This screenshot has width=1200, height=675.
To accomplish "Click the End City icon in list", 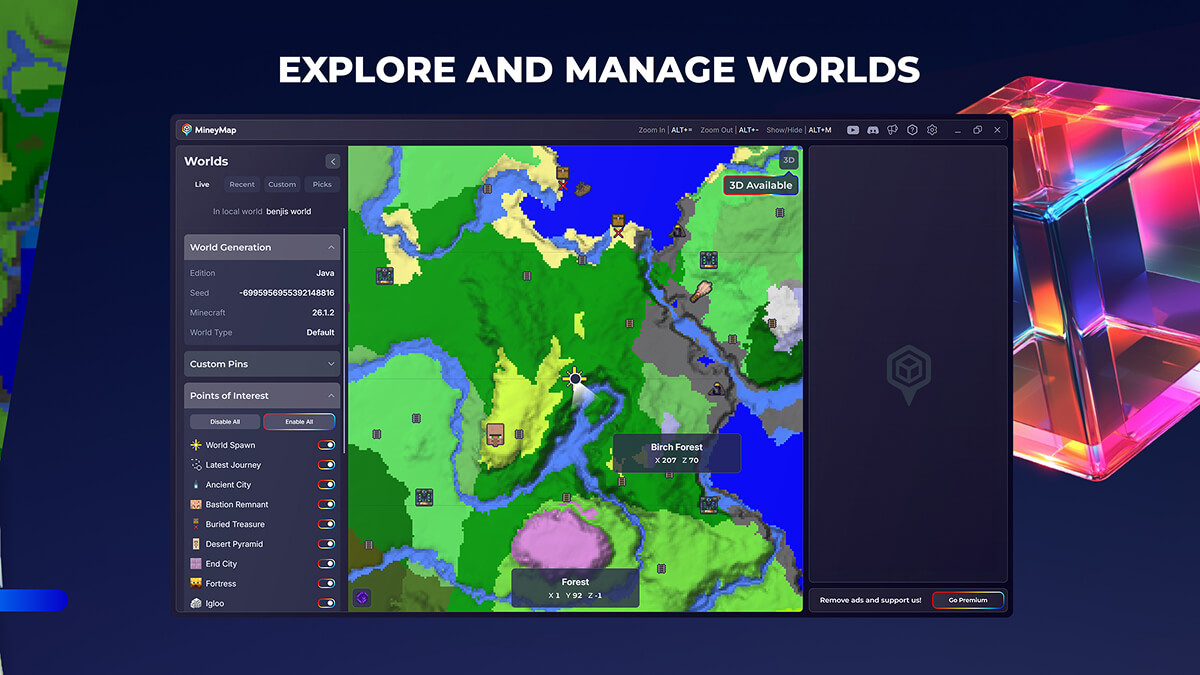I will (196, 564).
